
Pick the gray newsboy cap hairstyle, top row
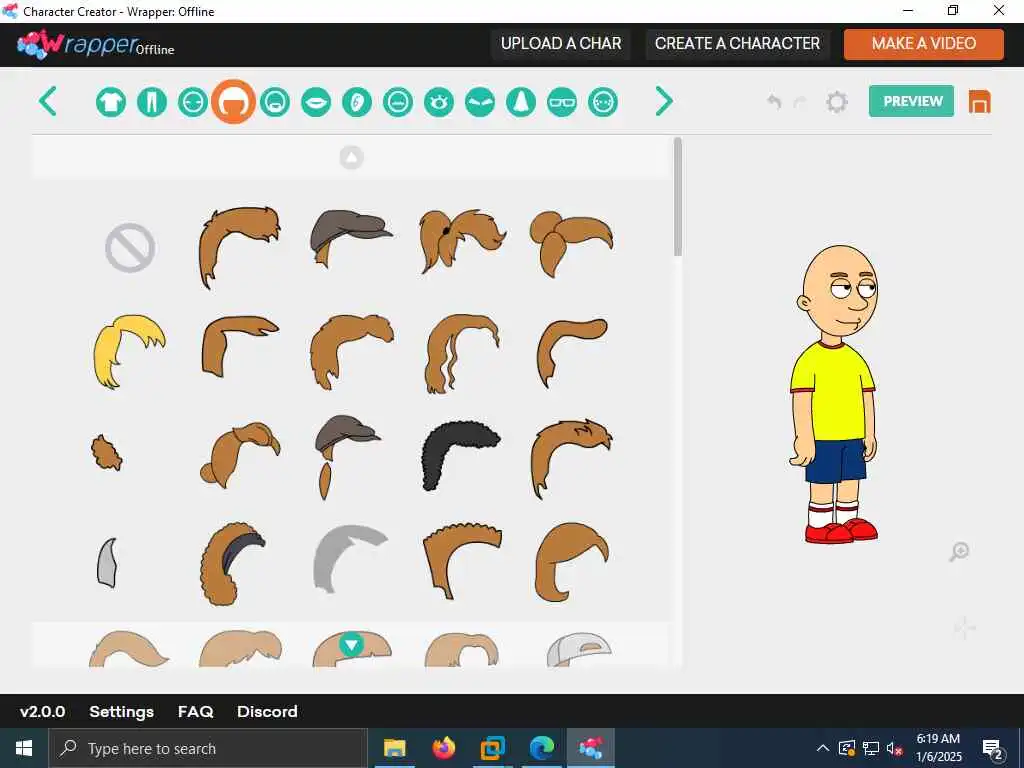[x=351, y=238]
